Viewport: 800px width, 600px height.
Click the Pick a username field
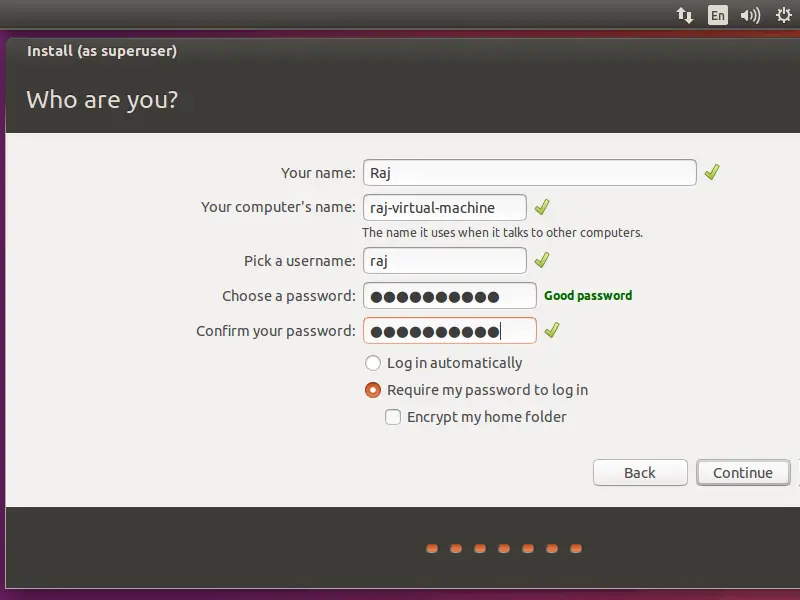pyautogui.click(x=444, y=260)
